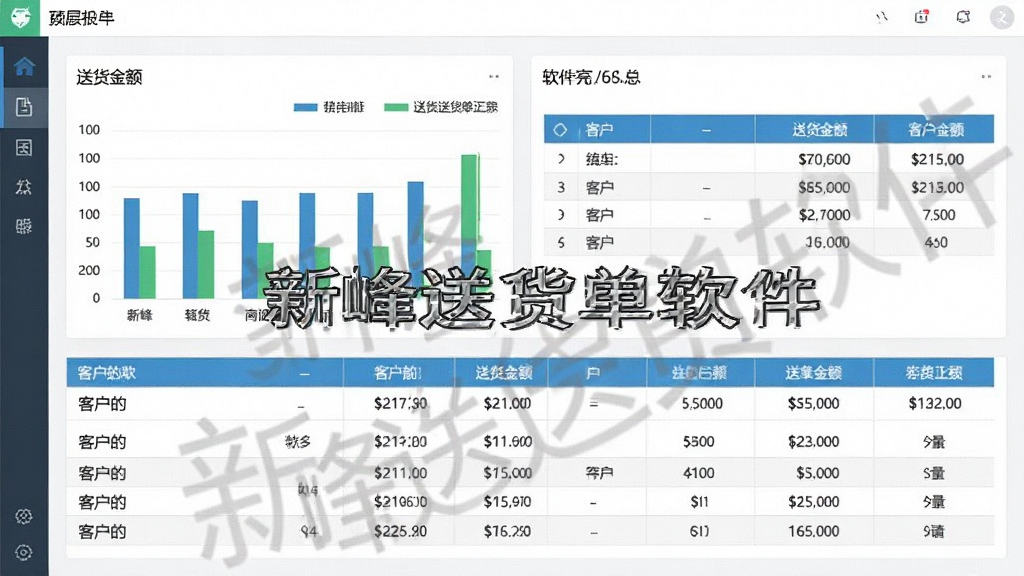Click the $225.90 cell
Image resolution: width=1024 pixels, height=576 pixels.
tap(400, 532)
